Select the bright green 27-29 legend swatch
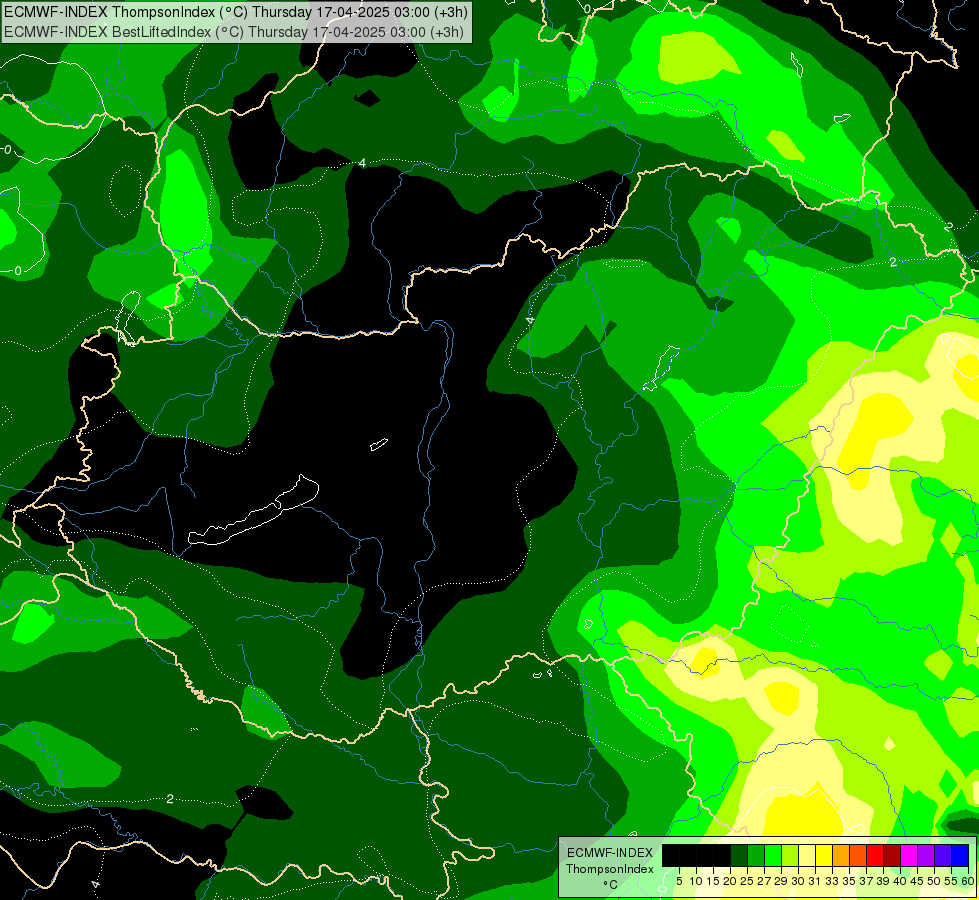 pyautogui.click(x=773, y=855)
